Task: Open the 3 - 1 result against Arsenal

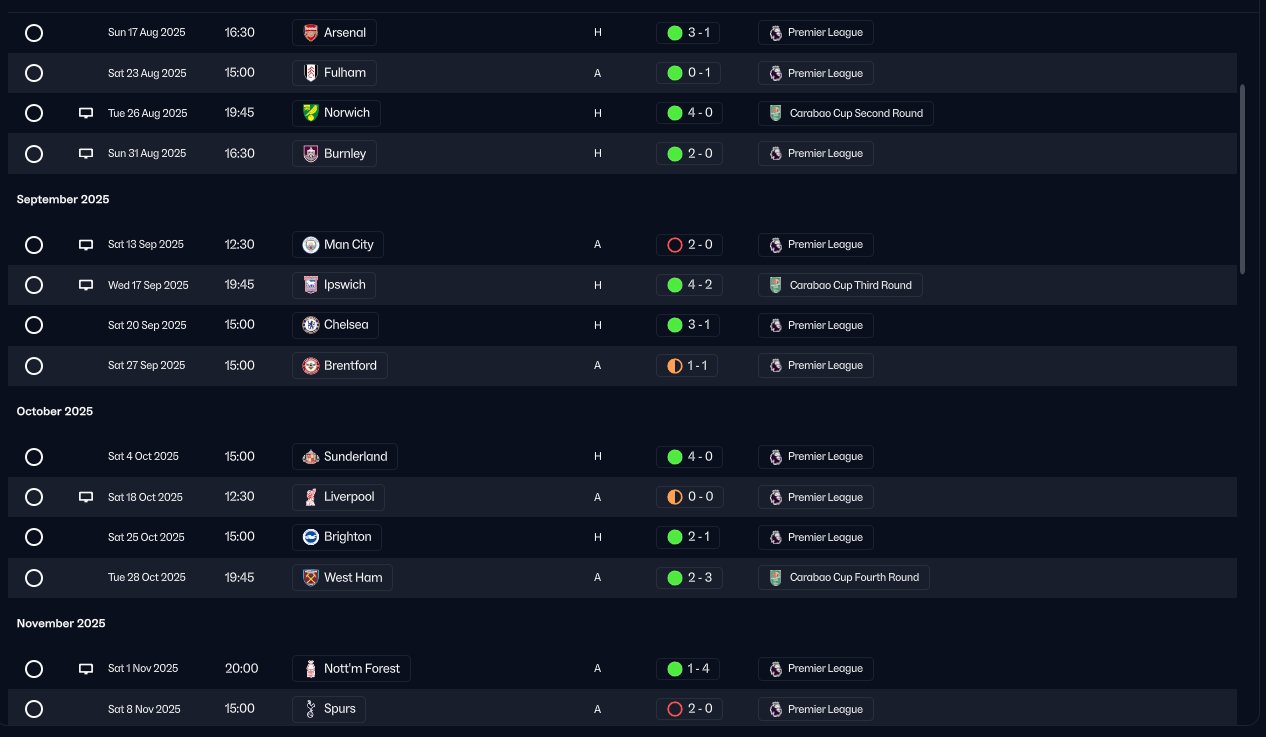Action: tap(689, 33)
